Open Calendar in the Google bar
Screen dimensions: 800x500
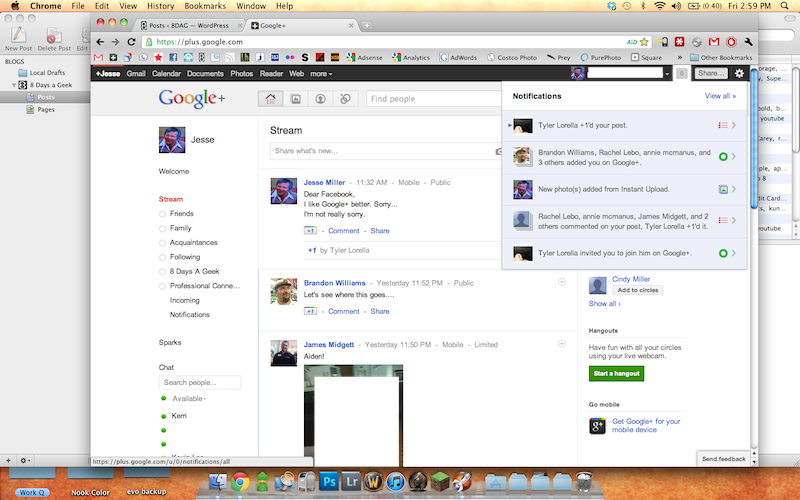[166, 73]
